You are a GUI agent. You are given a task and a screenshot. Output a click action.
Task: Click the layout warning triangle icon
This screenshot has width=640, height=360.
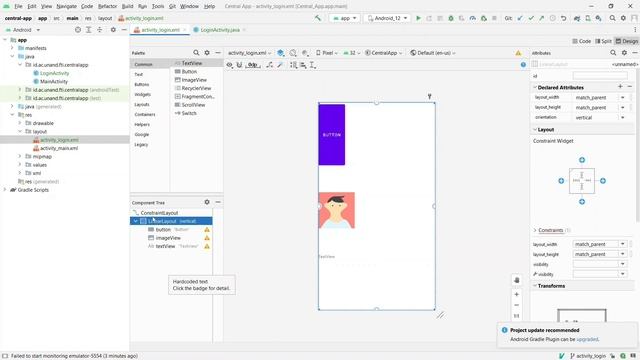pos(518,53)
